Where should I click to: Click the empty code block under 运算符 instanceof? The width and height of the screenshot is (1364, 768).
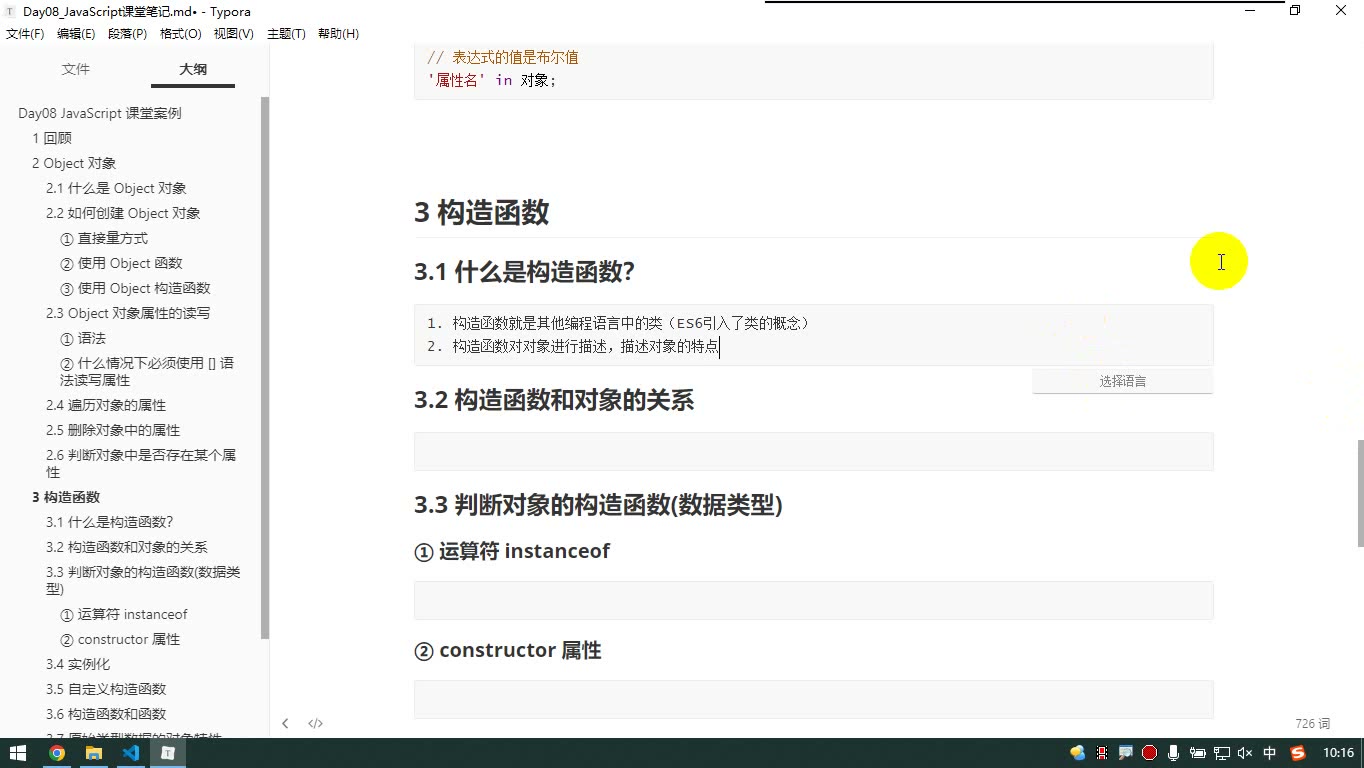(813, 600)
